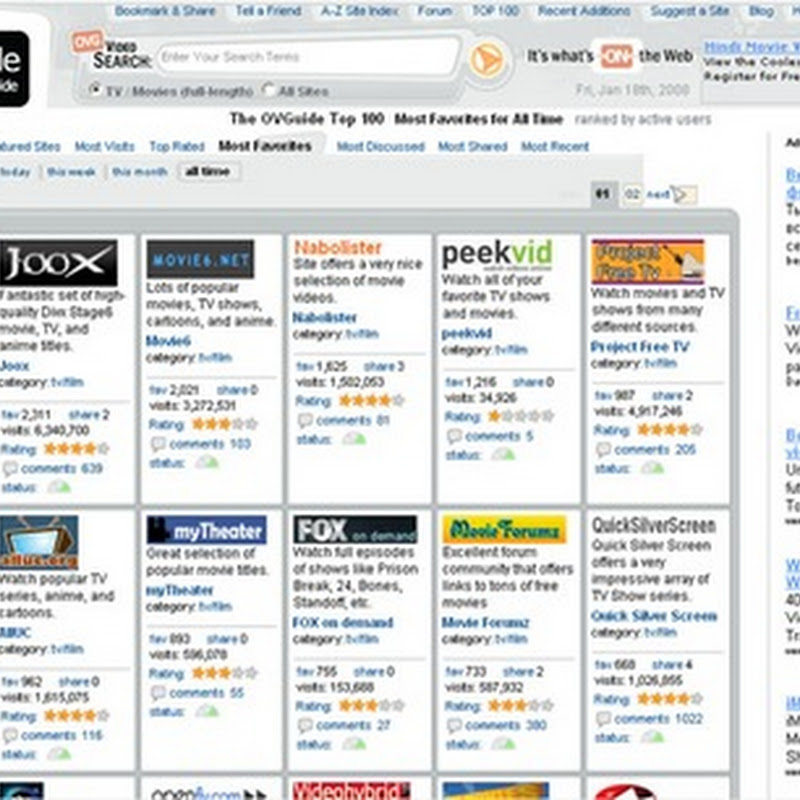Image resolution: width=800 pixels, height=800 pixels.
Task: Click the next page arrow icon
Action: [684, 194]
